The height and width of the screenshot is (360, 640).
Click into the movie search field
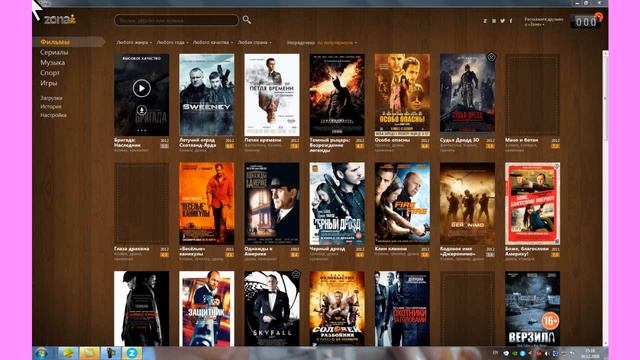point(176,20)
